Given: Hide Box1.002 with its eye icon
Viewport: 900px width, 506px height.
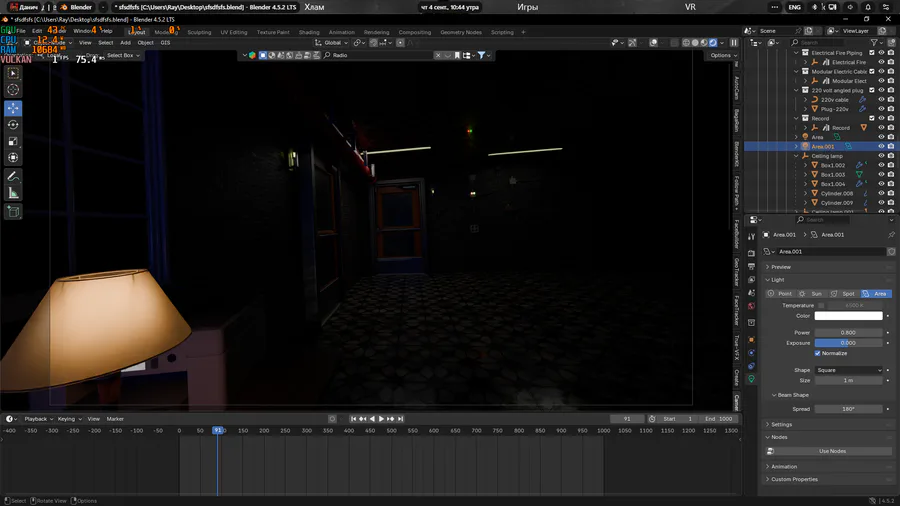Looking at the screenshot, I should pos(882,165).
